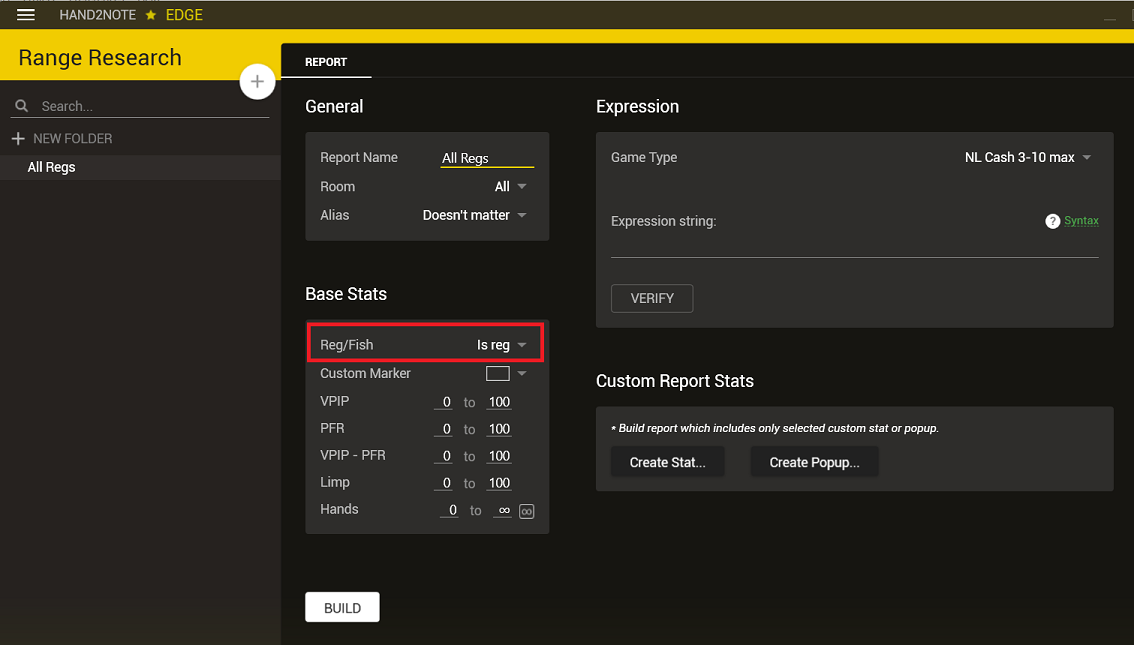Click the General section heading

334,106
